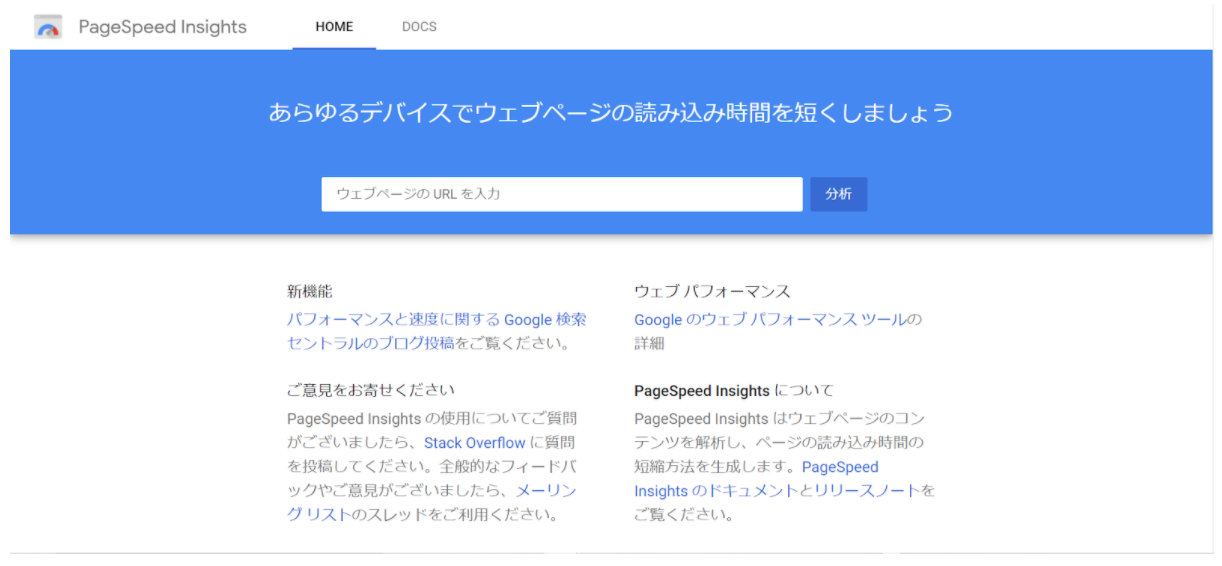Follow the Google のウェブ パフォーマンス ツール link
The image size is (1222, 566).
point(771,320)
